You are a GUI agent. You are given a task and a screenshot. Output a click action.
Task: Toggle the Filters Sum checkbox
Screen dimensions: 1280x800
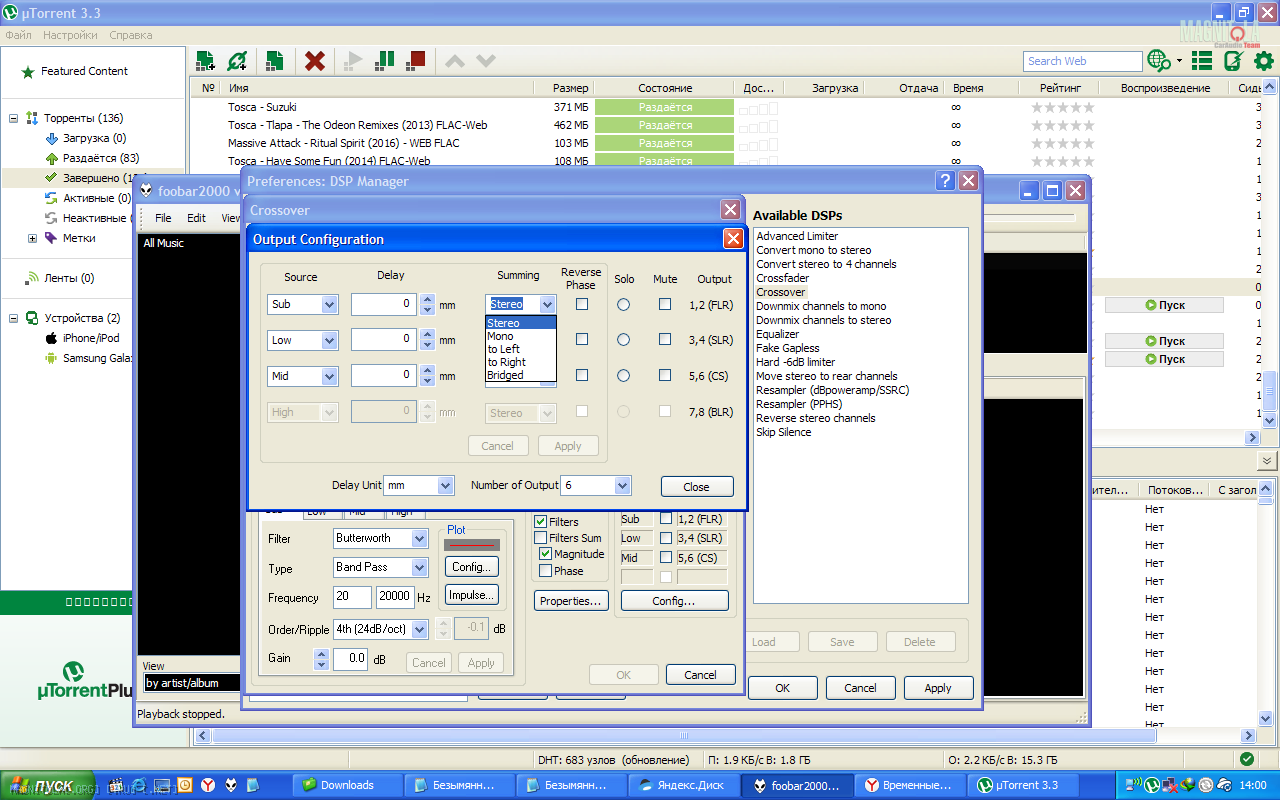pos(541,538)
